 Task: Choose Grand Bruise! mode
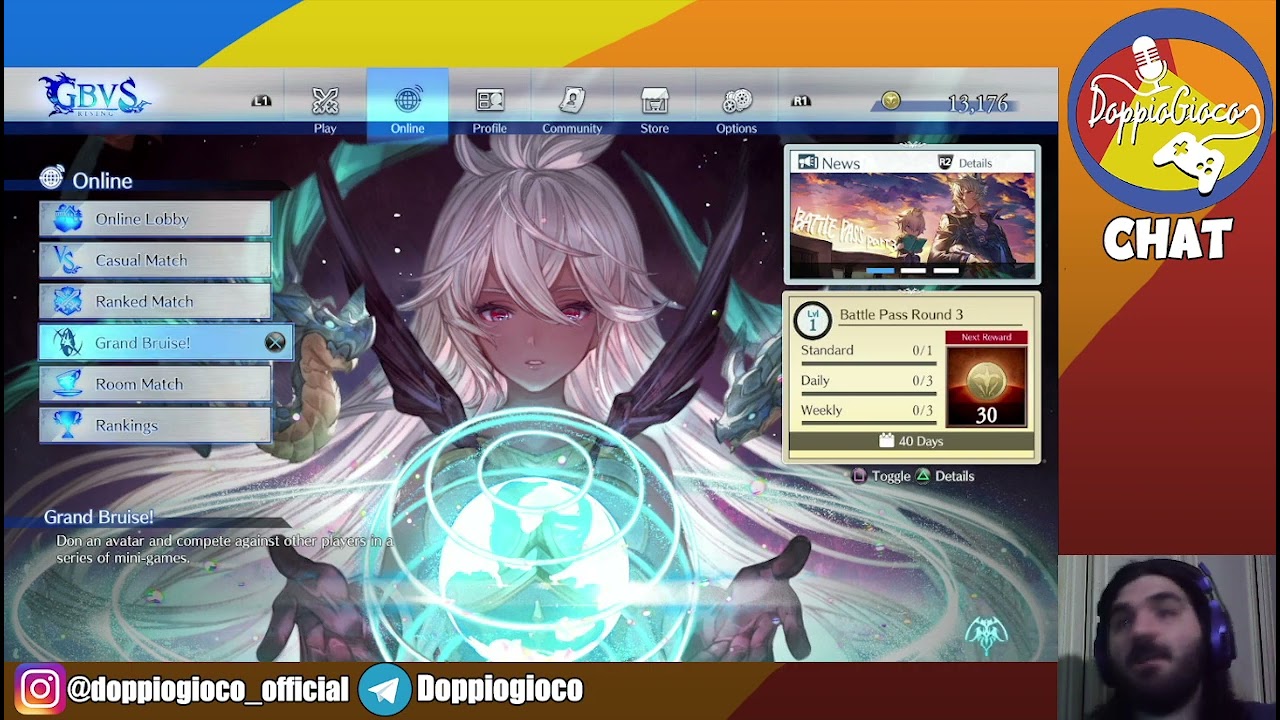tap(166, 343)
